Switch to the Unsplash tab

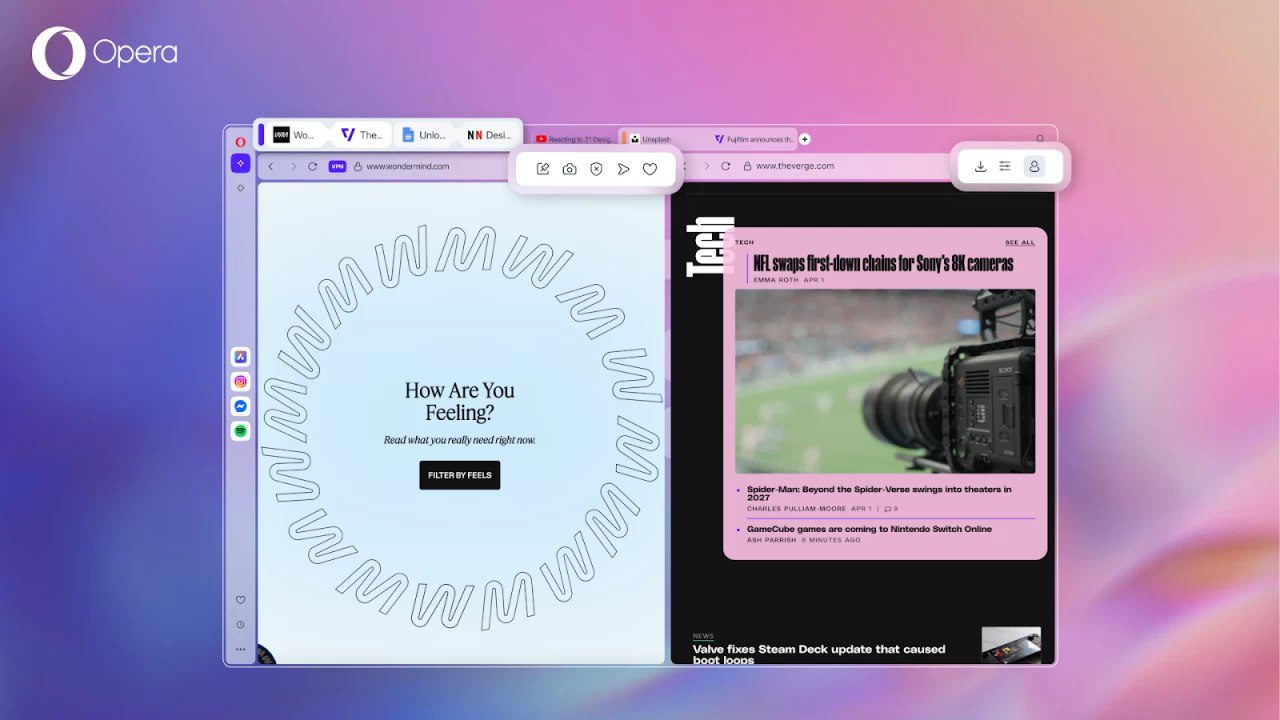[x=657, y=139]
